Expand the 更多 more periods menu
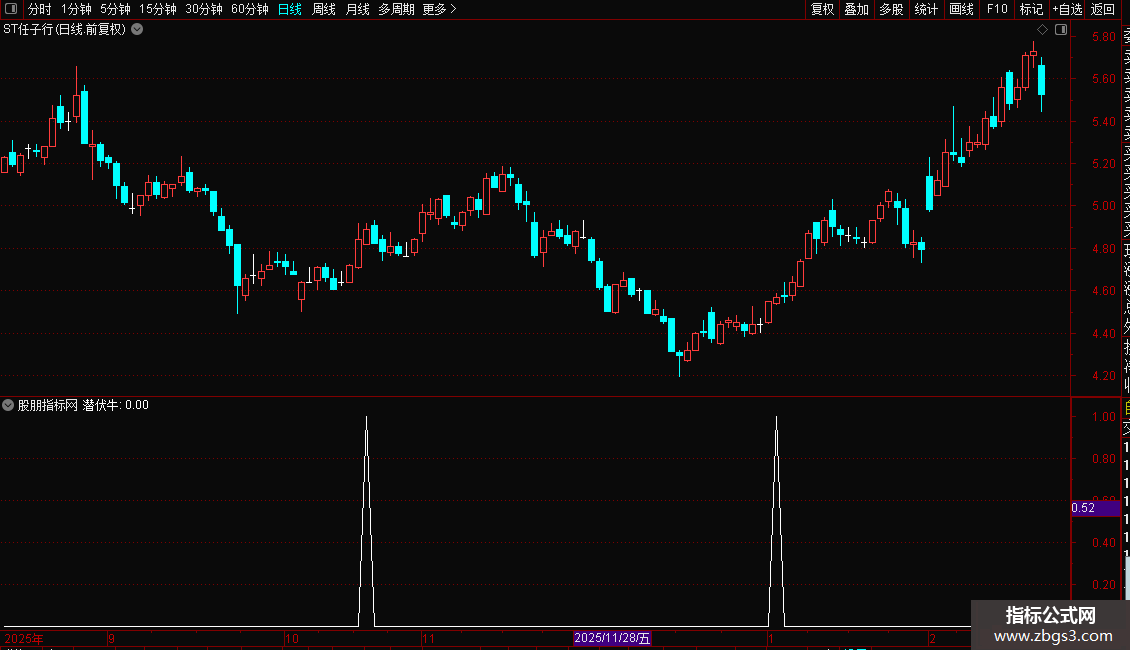The image size is (1130, 650). [x=440, y=9]
